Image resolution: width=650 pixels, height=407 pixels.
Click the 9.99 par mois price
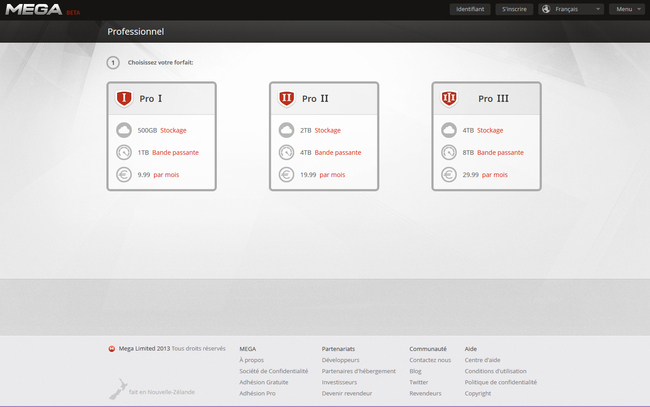click(158, 175)
